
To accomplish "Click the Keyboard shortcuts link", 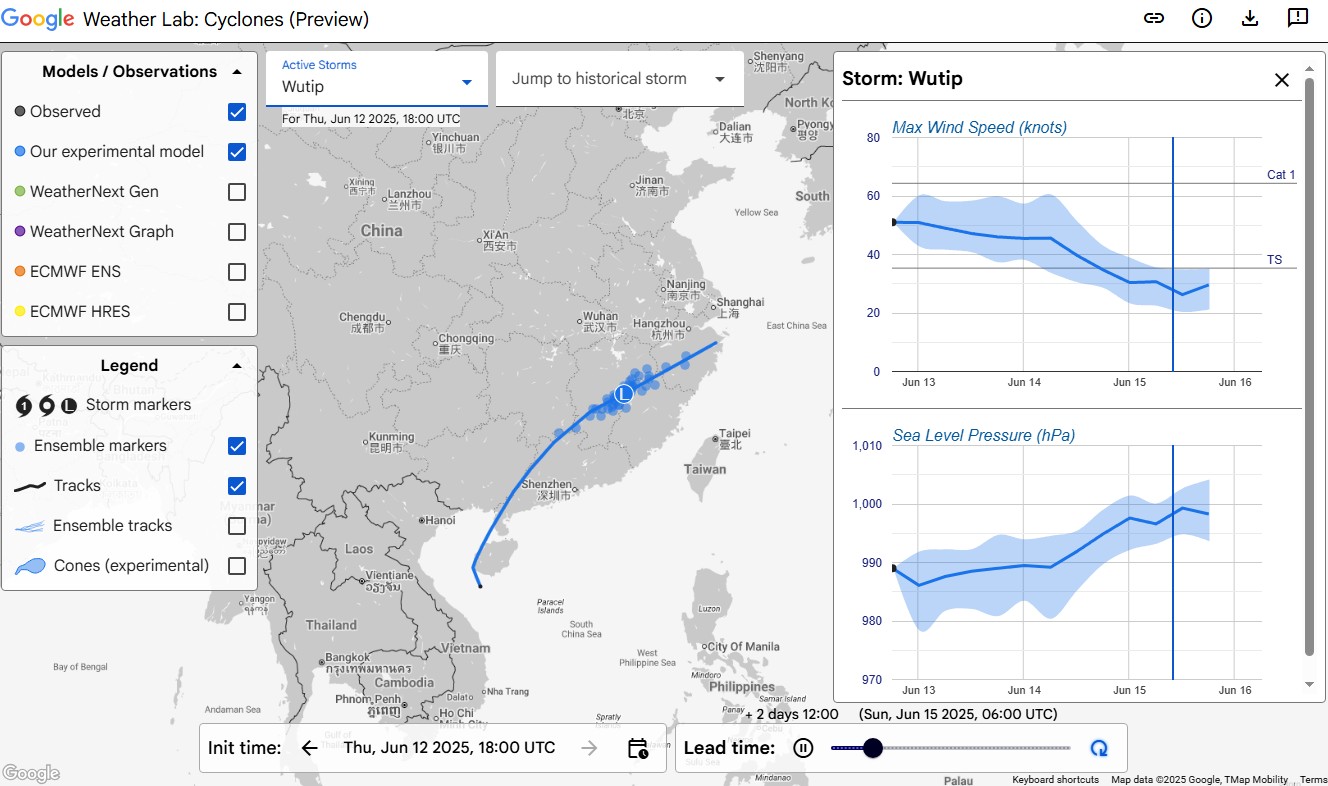I will [x=1055, y=780].
